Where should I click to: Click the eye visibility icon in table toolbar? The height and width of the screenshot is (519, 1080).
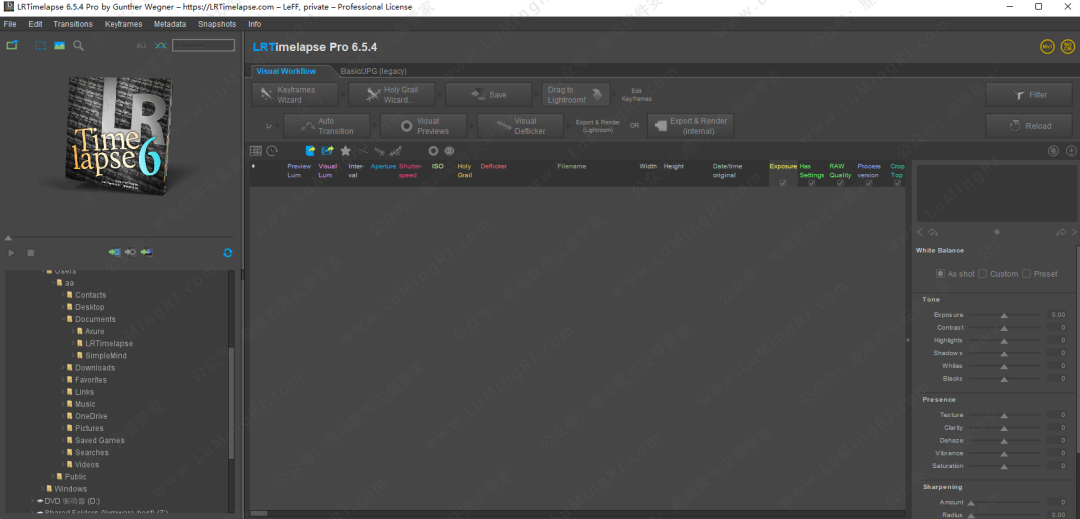449,151
